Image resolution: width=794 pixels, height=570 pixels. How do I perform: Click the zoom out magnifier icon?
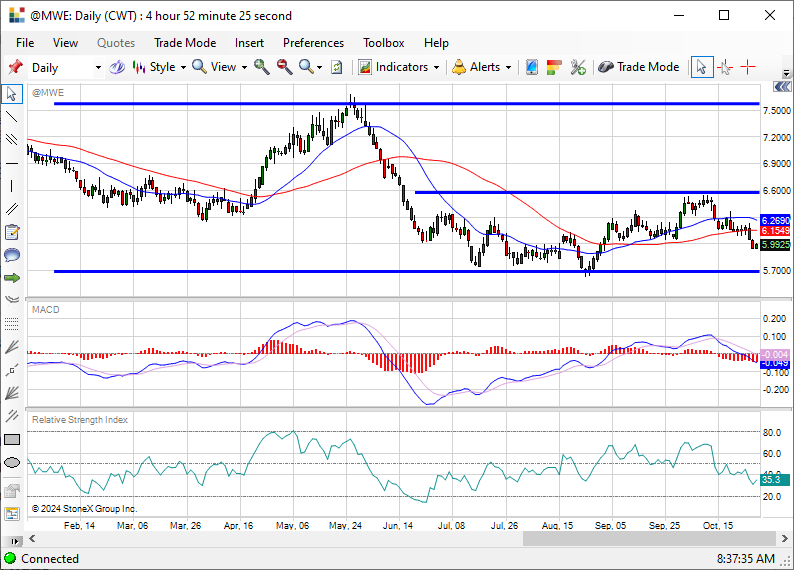click(x=284, y=67)
